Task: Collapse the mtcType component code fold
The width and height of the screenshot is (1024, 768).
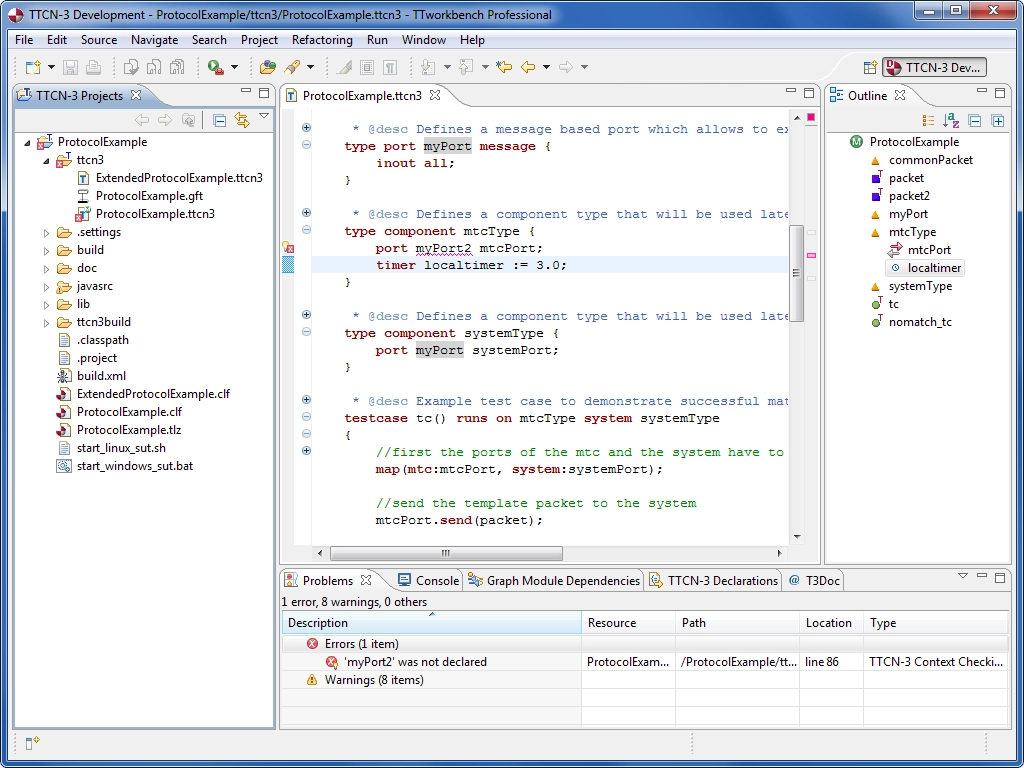Action: point(306,230)
